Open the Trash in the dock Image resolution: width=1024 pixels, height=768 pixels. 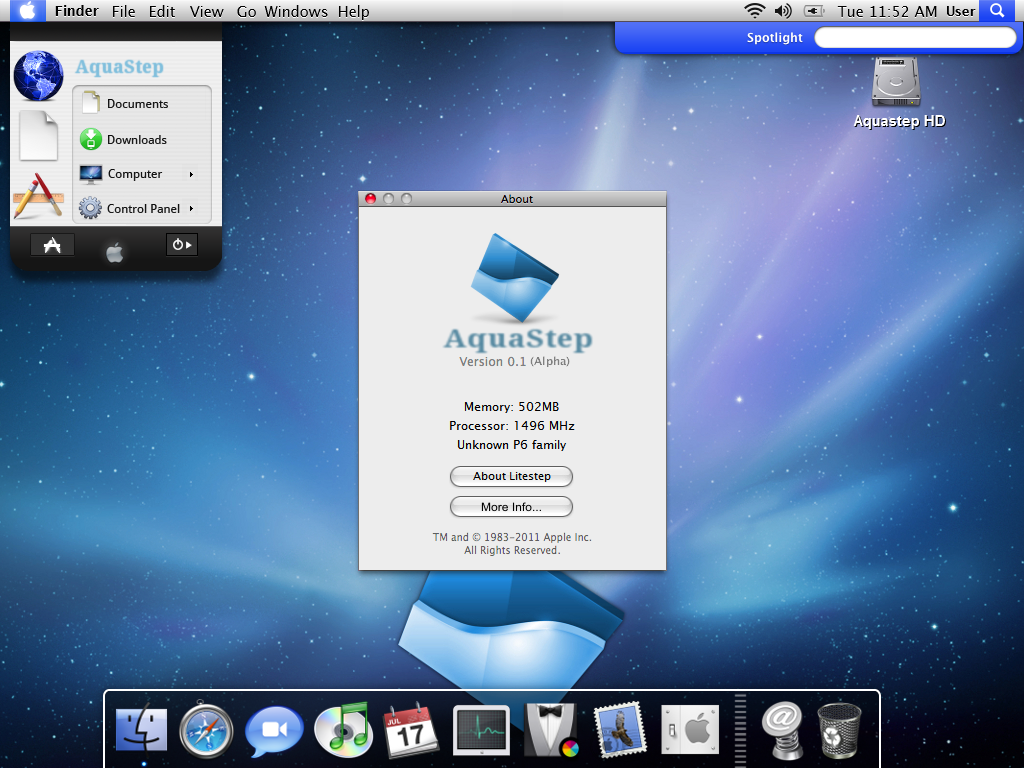(x=839, y=730)
